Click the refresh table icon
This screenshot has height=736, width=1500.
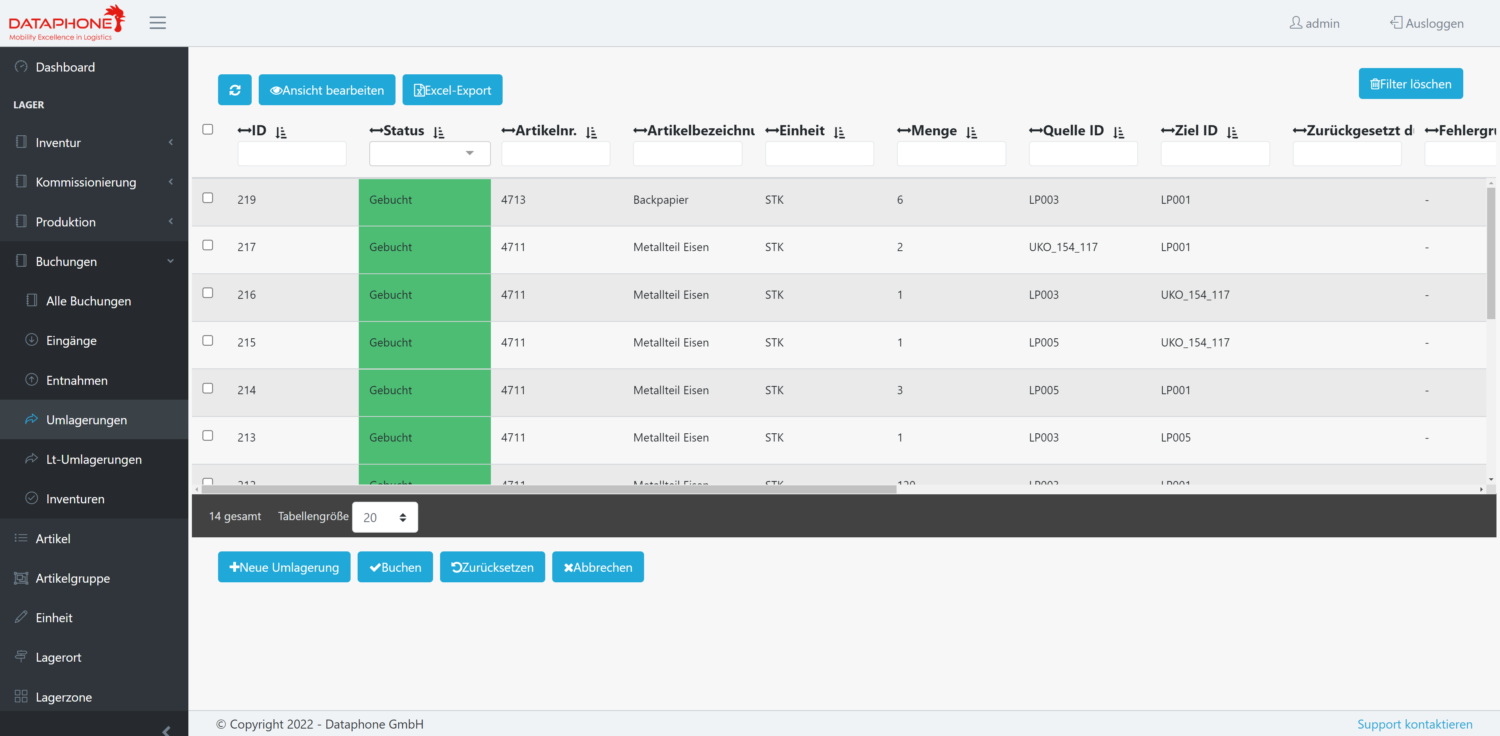(x=234, y=89)
